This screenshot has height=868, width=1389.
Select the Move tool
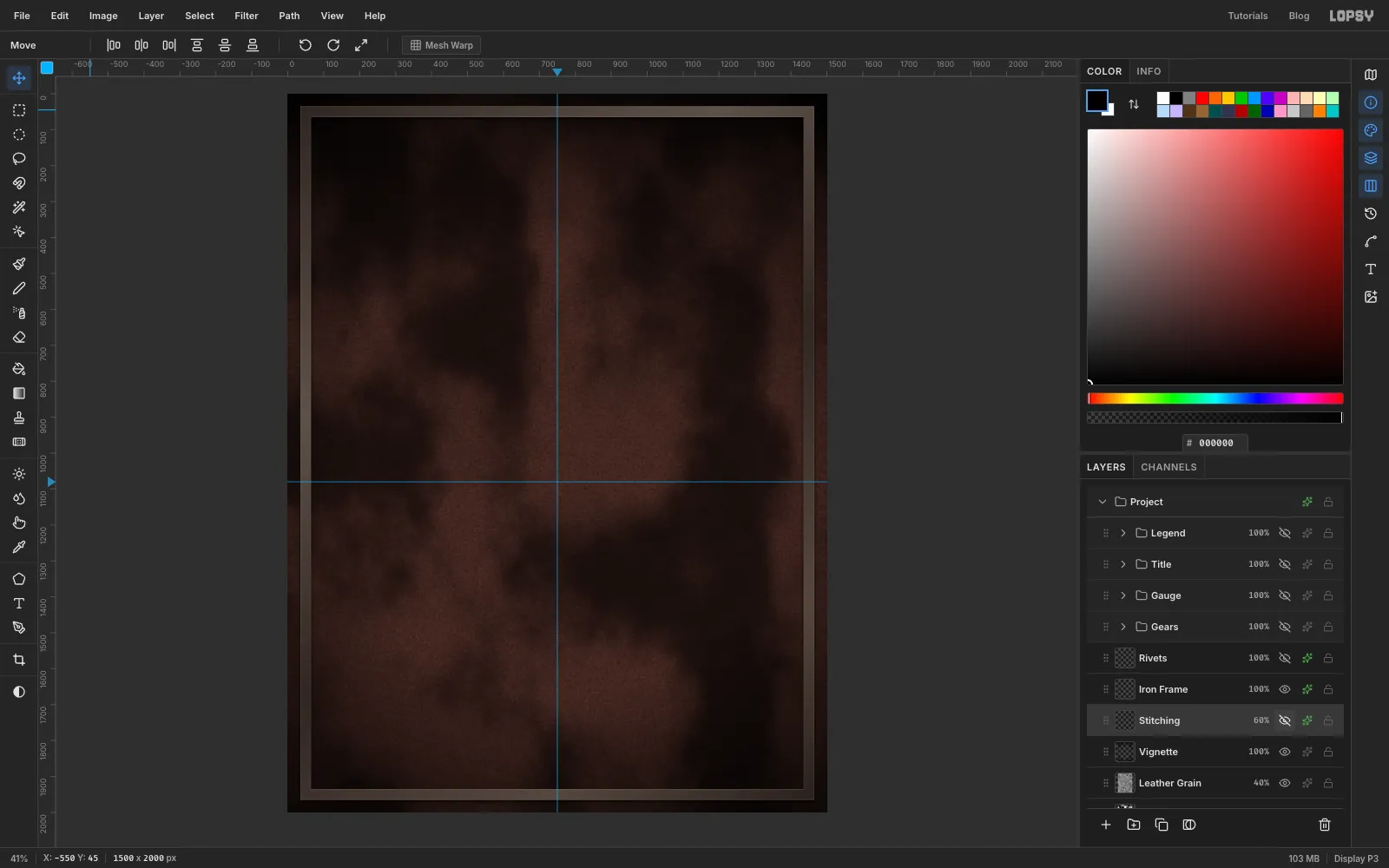[19, 78]
